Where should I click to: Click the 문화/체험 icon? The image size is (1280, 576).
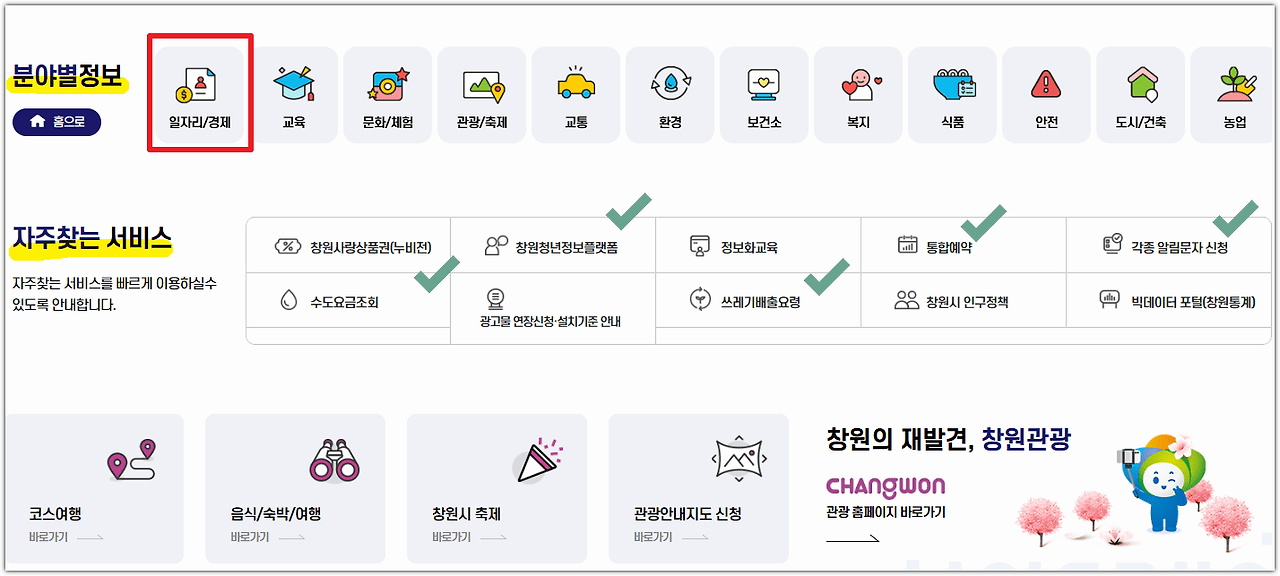387,95
